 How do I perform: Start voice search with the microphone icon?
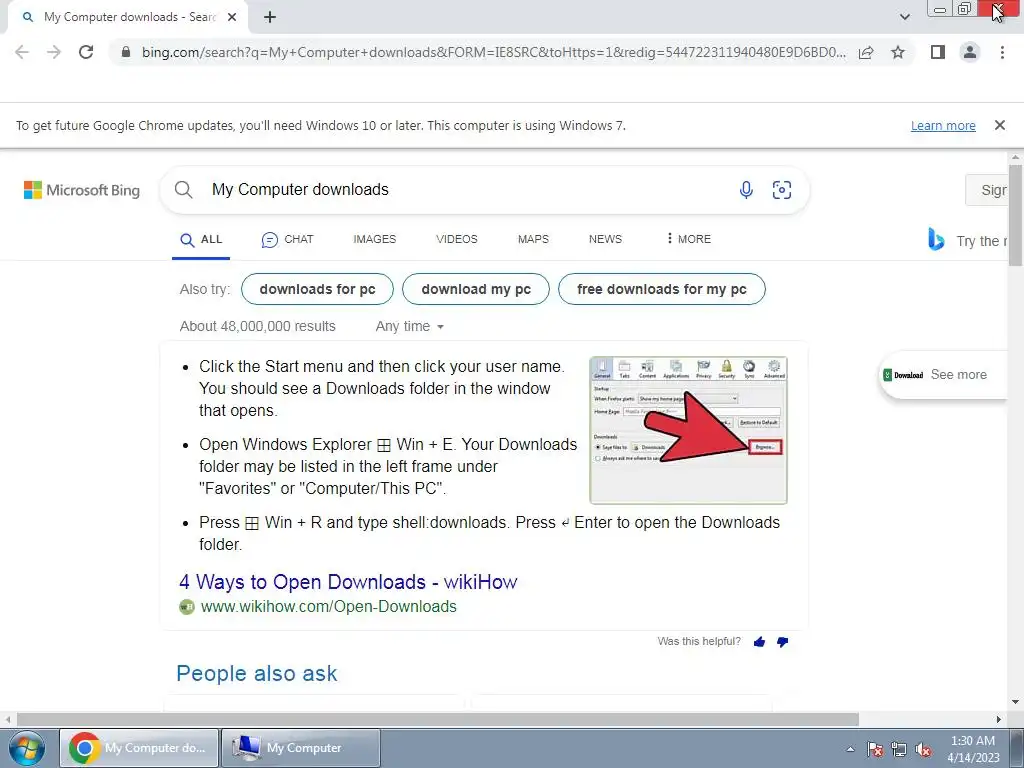[746, 190]
